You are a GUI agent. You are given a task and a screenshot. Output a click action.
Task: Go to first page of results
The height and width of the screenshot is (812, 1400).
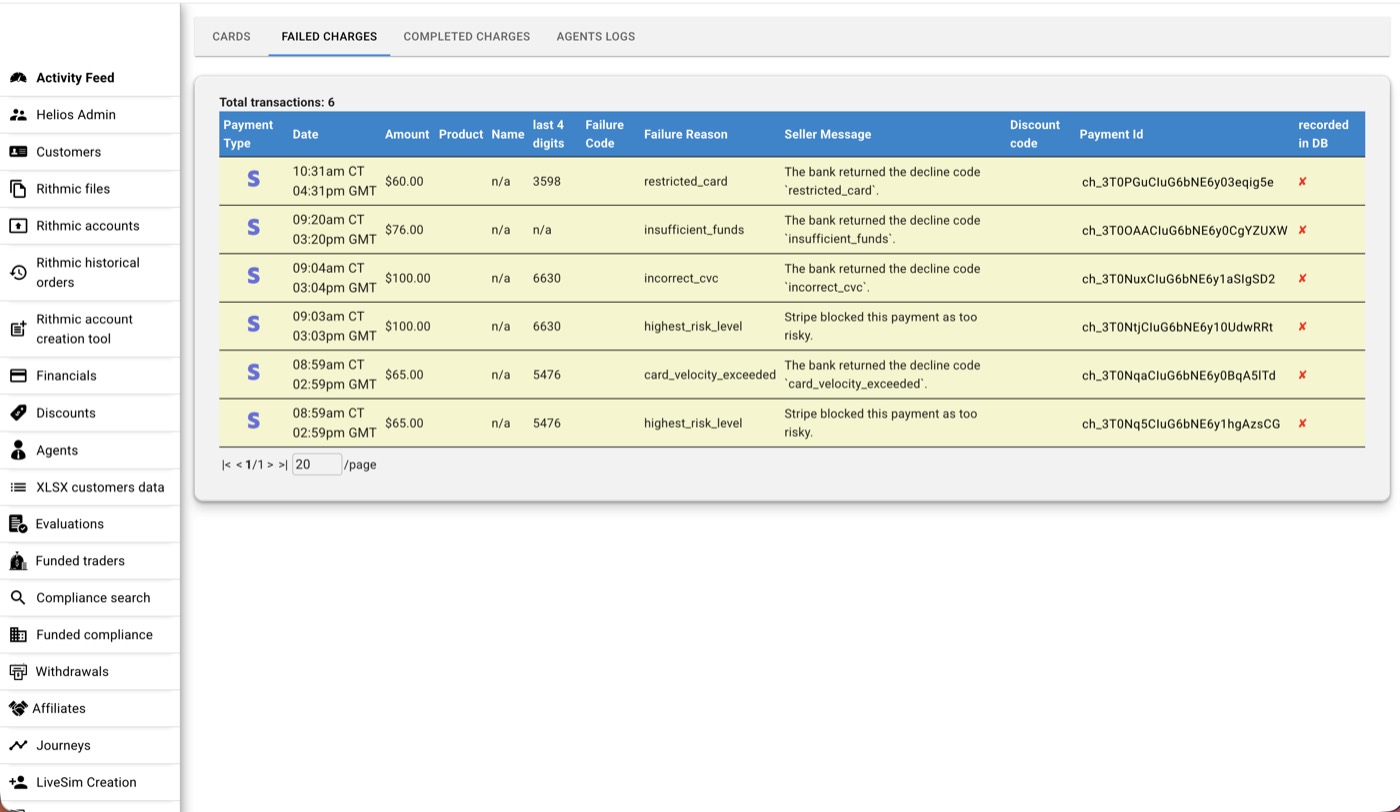(226, 465)
